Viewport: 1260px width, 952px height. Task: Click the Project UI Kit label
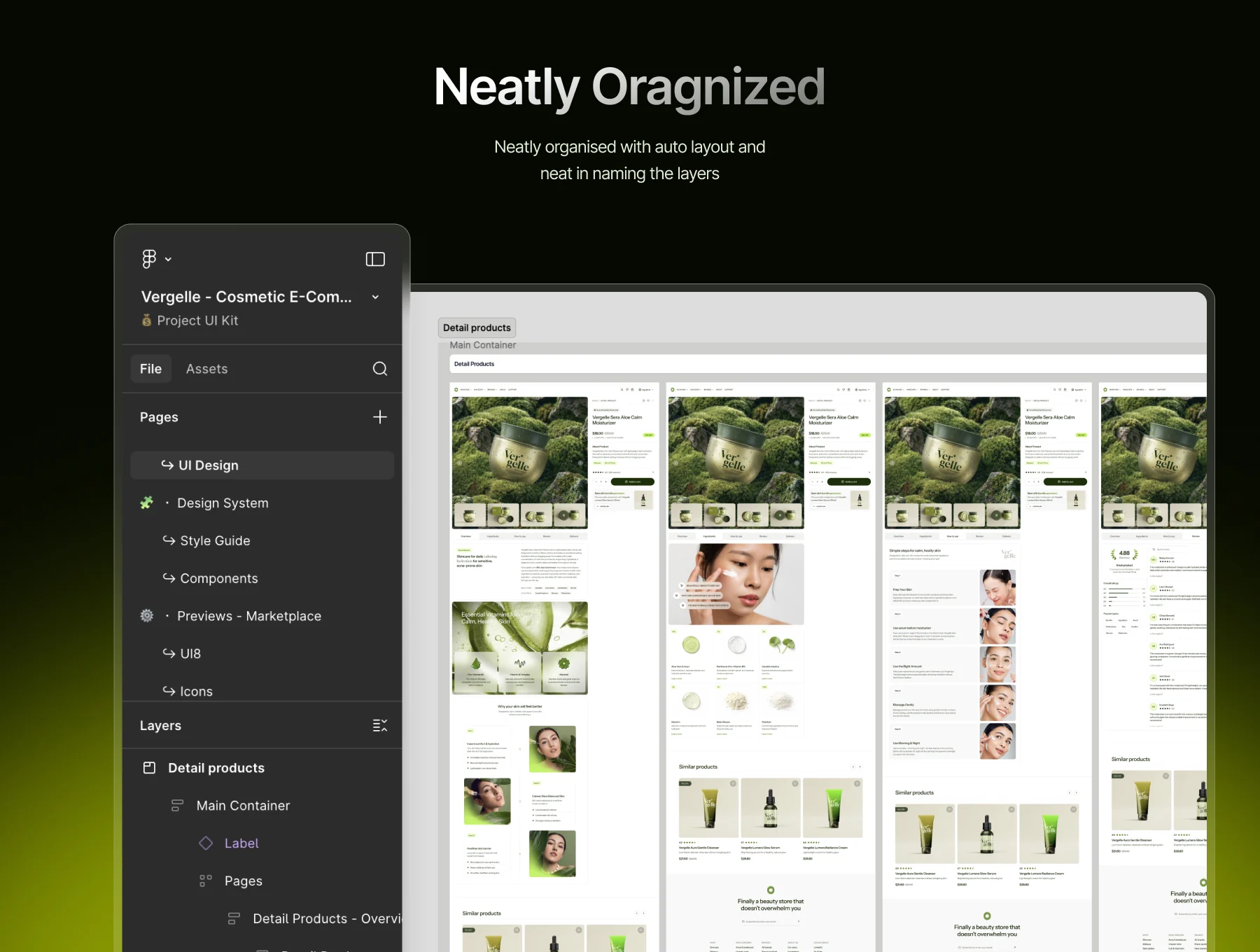[x=197, y=321]
